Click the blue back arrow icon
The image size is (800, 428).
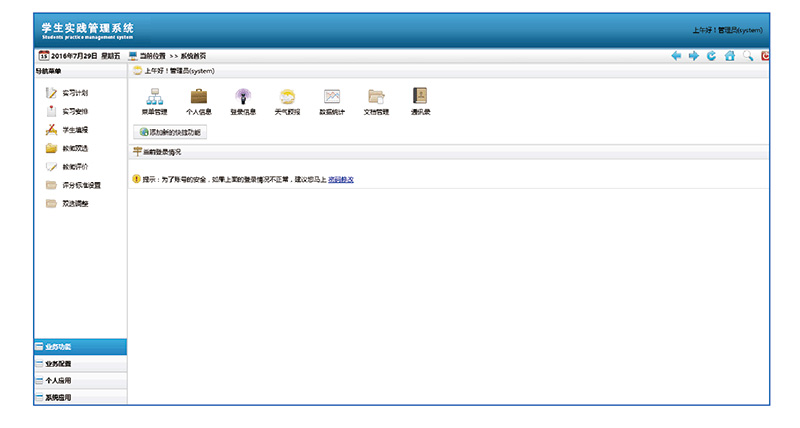tap(676, 56)
